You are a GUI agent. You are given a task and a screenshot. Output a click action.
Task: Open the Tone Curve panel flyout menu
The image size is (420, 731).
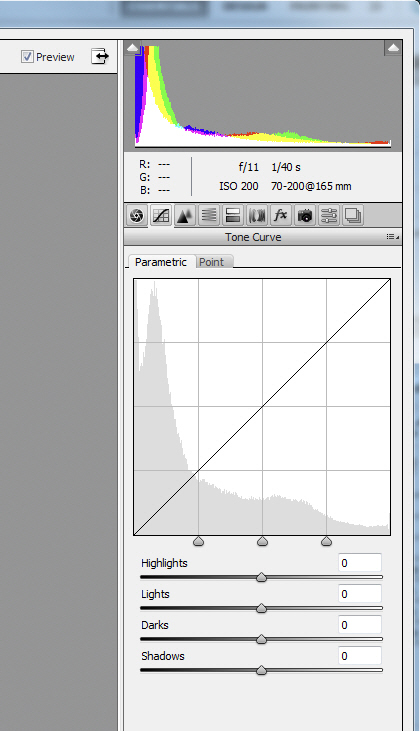click(392, 237)
